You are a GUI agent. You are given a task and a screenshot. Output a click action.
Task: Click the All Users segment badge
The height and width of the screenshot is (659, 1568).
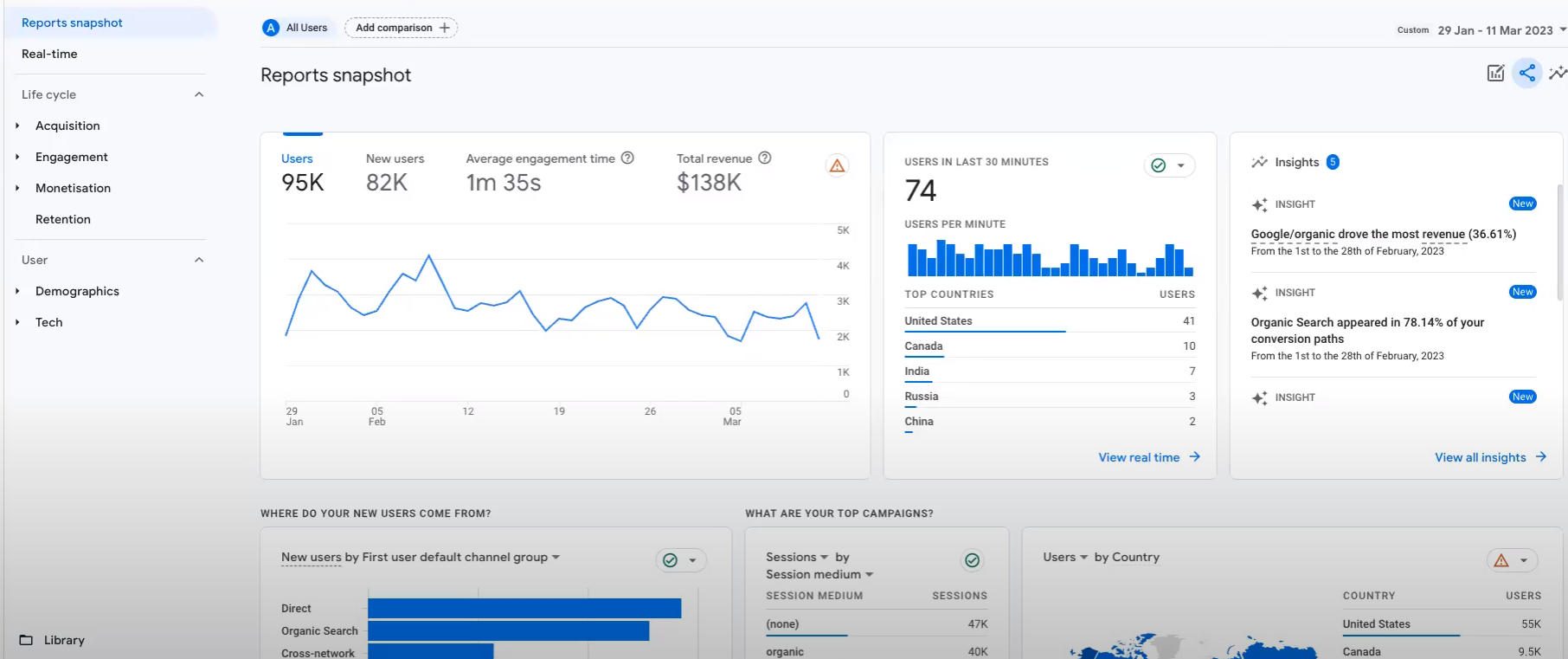click(x=295, y=28)
